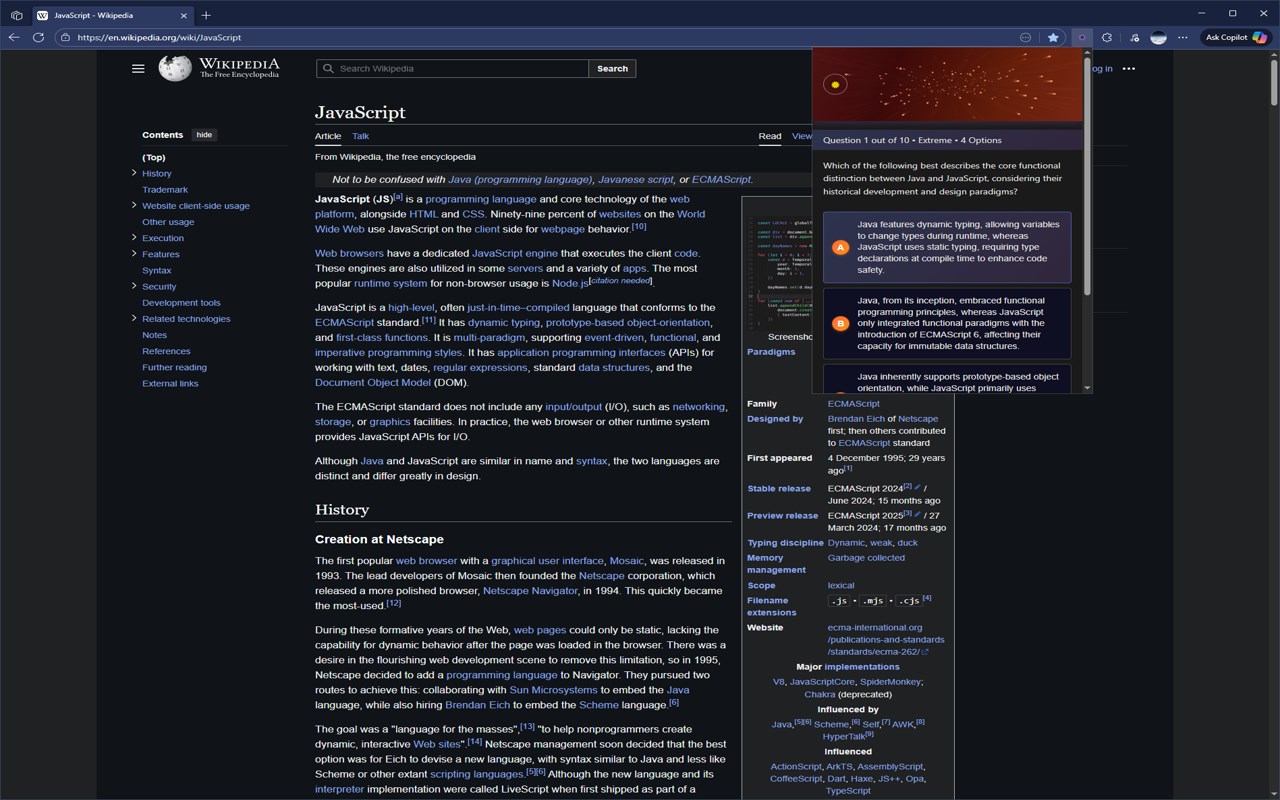Click the browser back arrow

click(14, 37)
